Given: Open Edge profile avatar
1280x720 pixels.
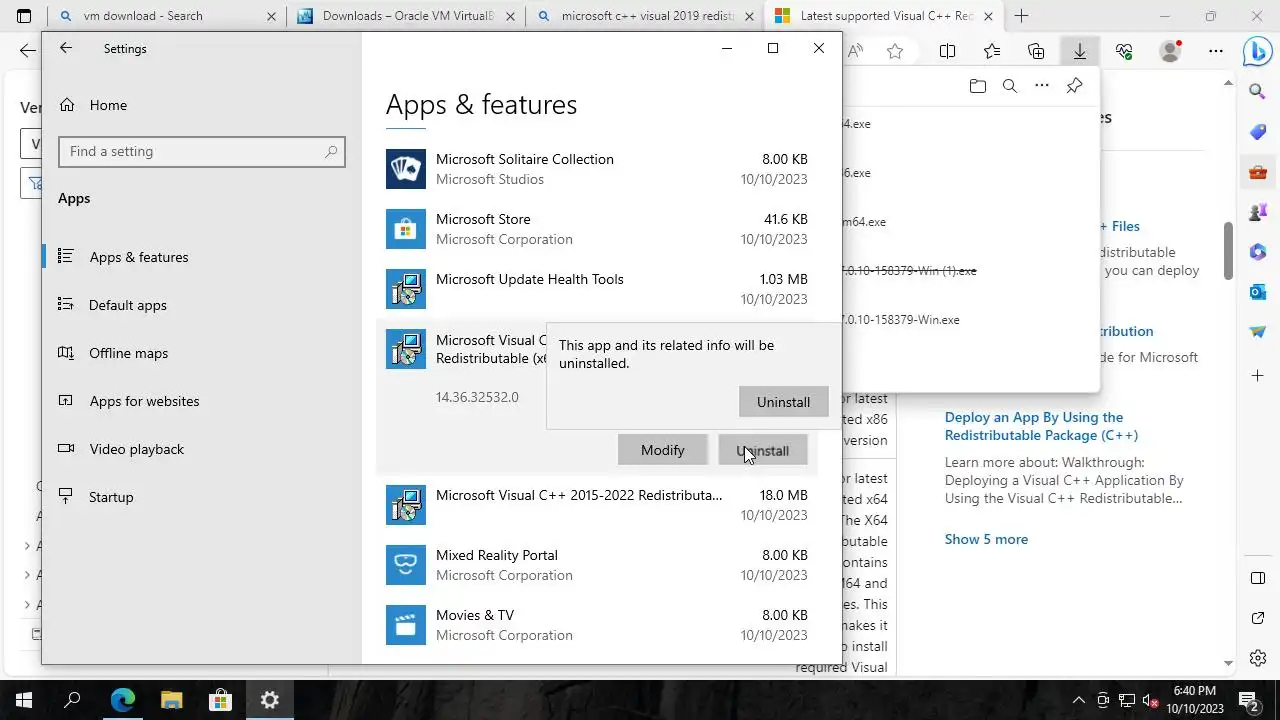Looking at the screenshot, I should coord(1169,51).
